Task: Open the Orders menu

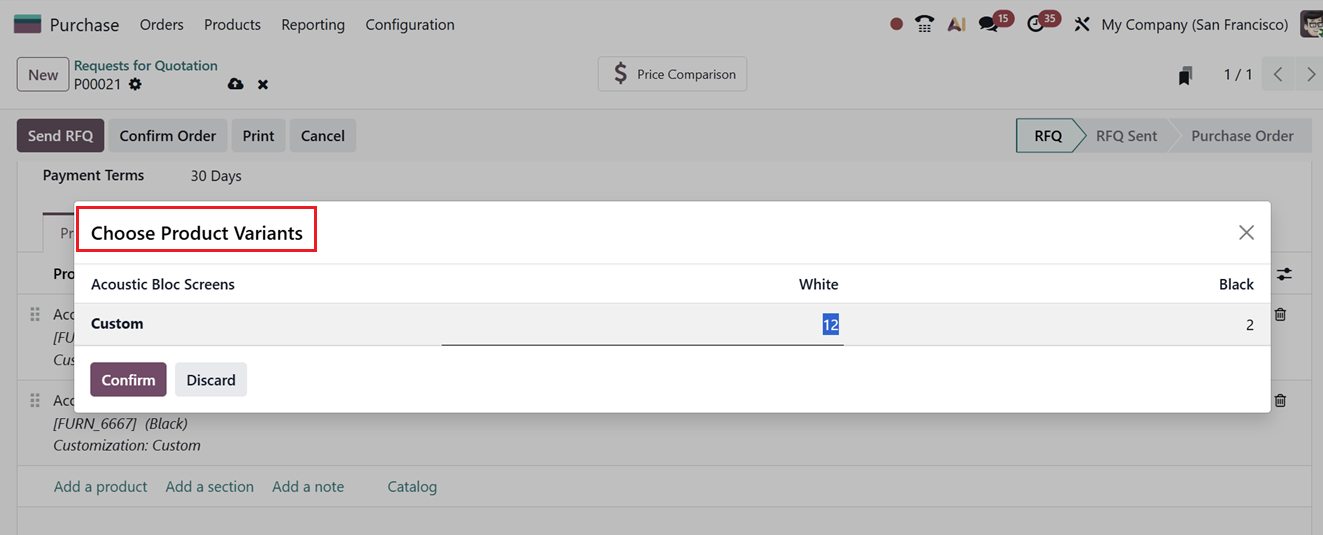Action: tap(161, 24)
